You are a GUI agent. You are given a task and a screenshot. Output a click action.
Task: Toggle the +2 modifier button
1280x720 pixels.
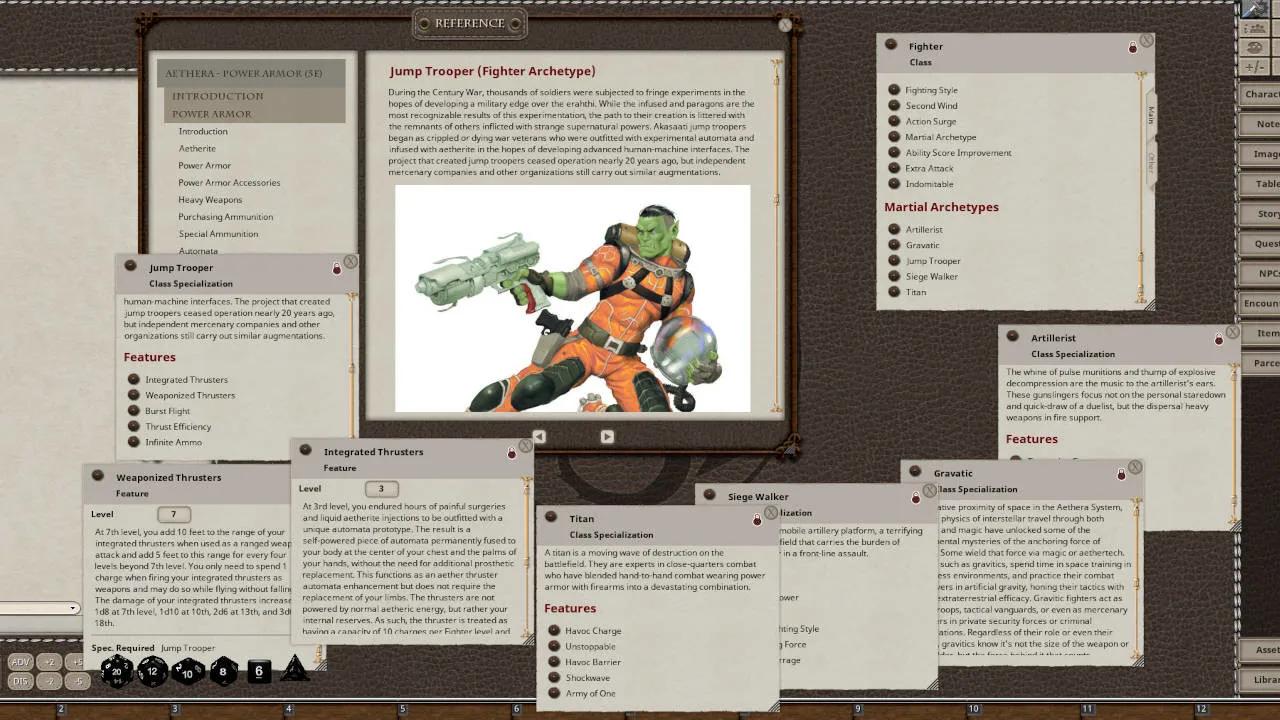(49, 662)
